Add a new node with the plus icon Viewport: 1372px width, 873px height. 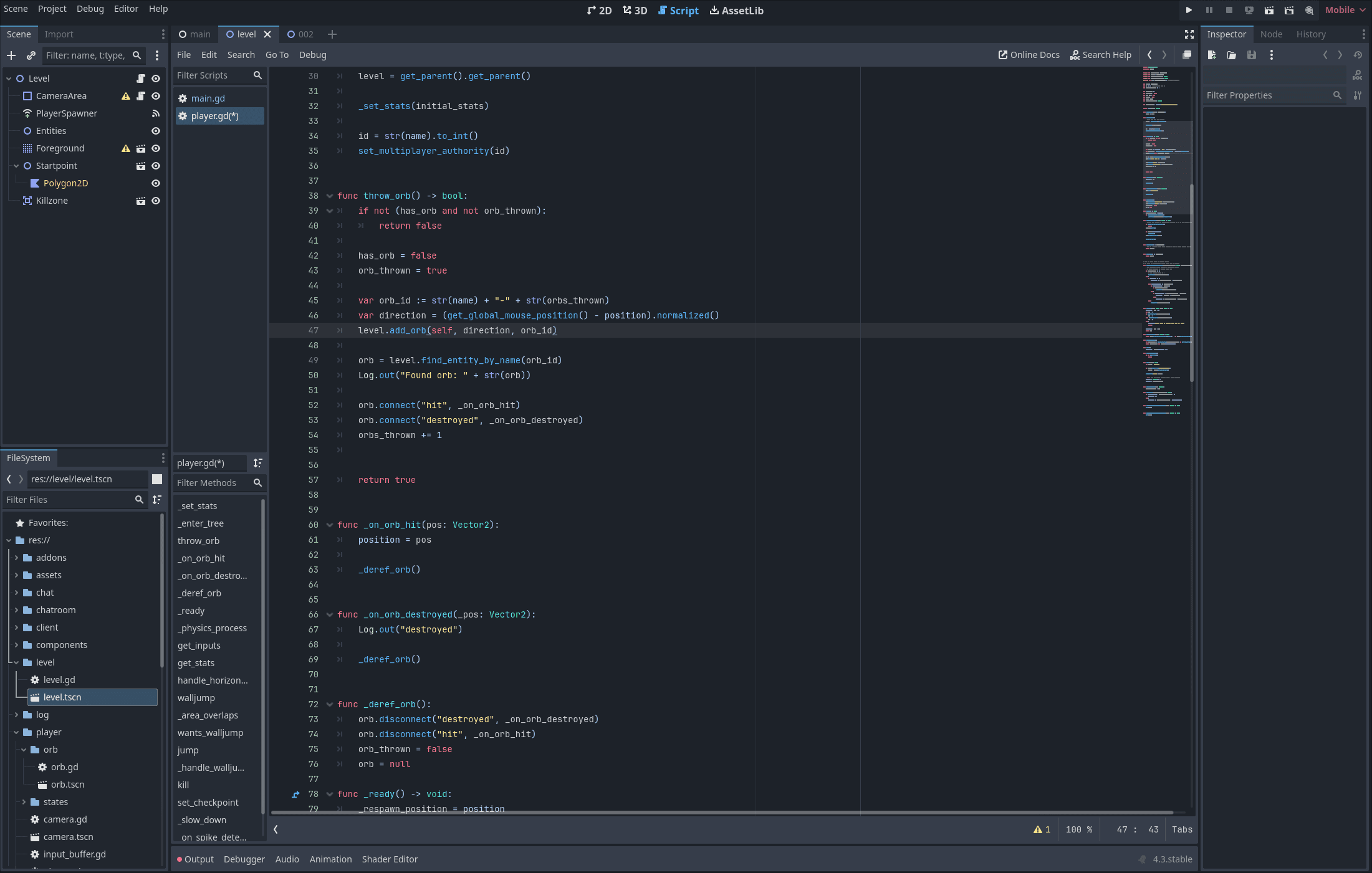pos(11,55)
